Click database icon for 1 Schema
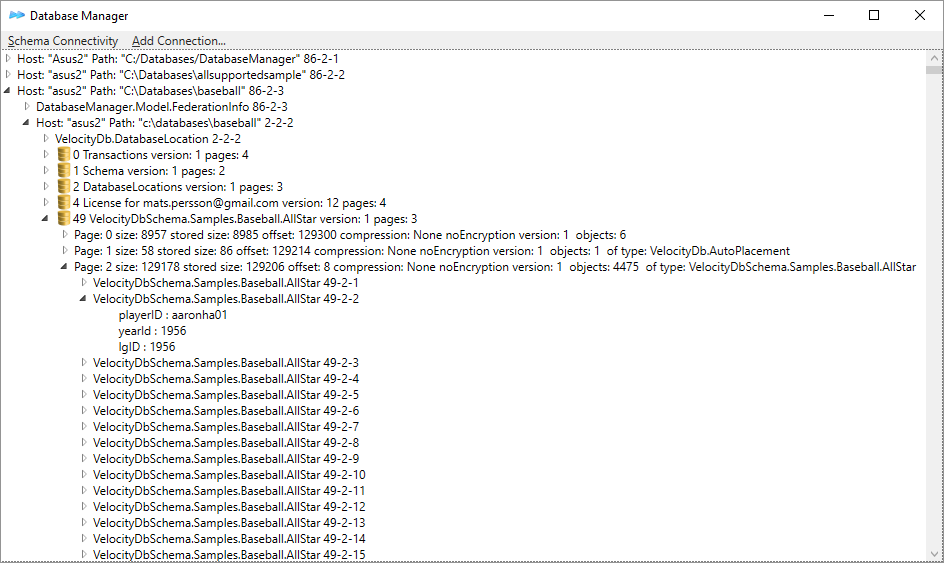 click(64, 171)
